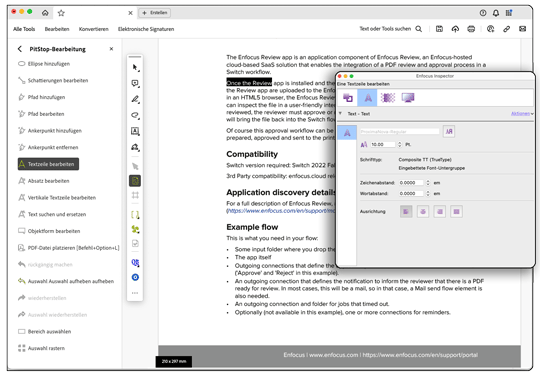Click the home icon in title bar

pos(45,13)
